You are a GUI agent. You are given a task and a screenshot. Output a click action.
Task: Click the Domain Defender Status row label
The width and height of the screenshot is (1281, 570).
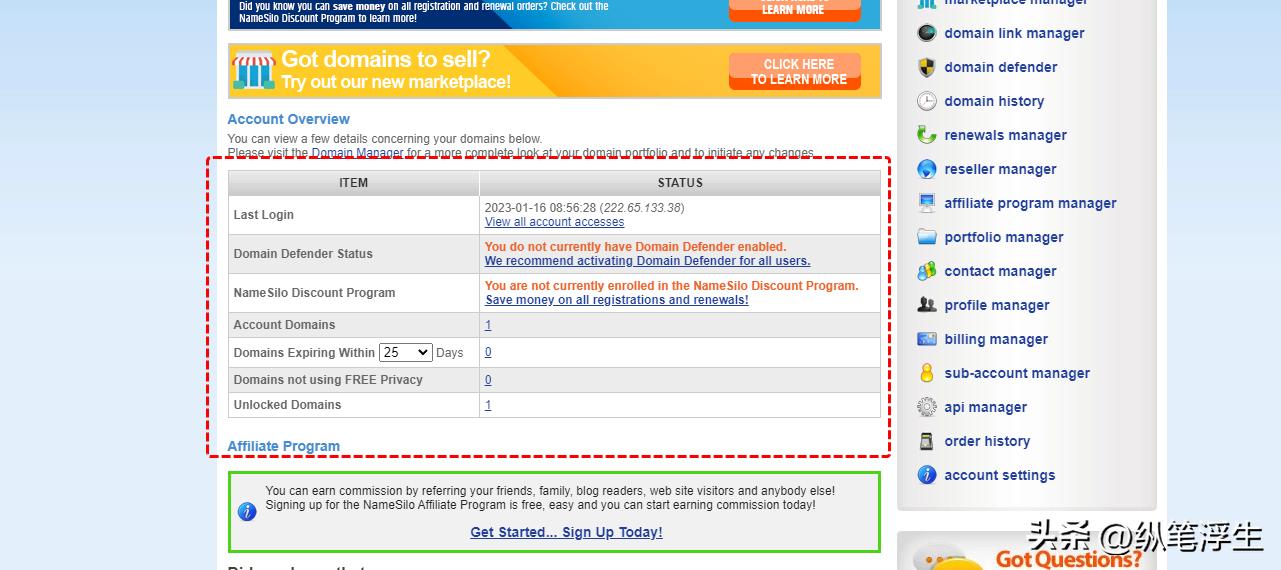(303, 254)
